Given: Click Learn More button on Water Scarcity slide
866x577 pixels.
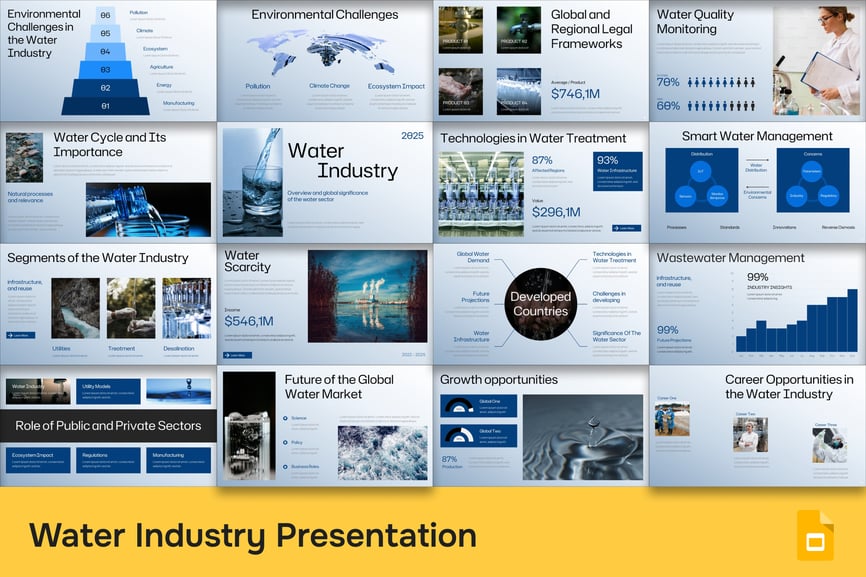Looking at the screenshot, I should tap(237, 354).
